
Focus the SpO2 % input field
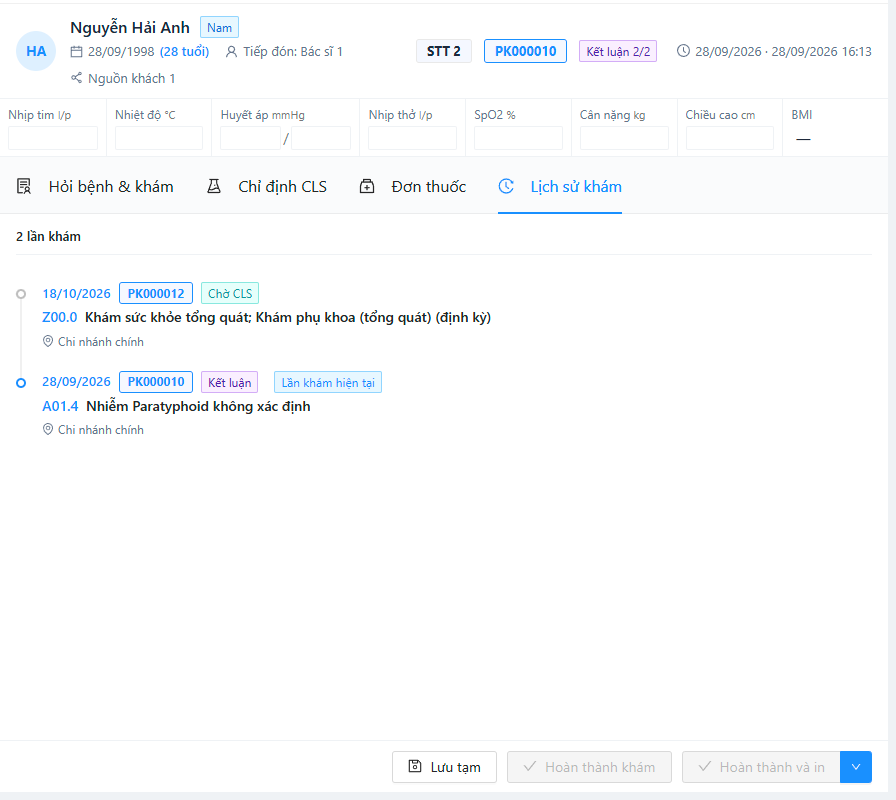coord(518,138)
